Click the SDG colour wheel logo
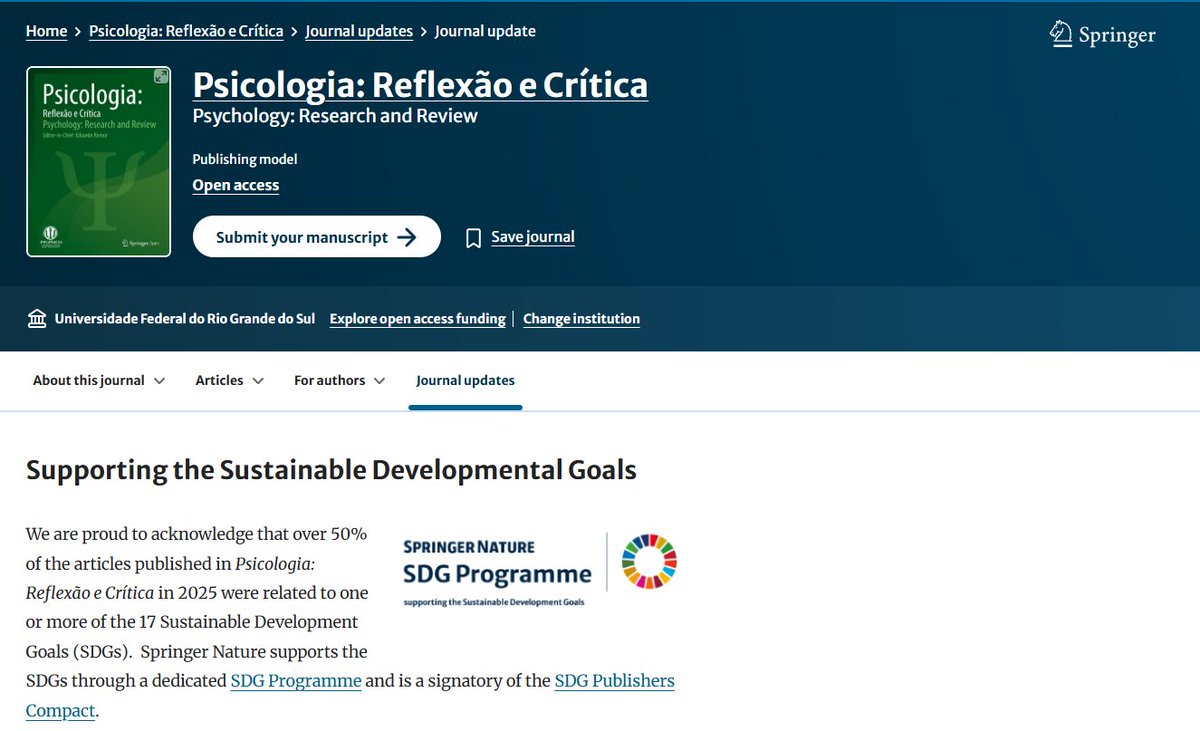Screen dimensions: 1200x731 (x=650, y=561)
